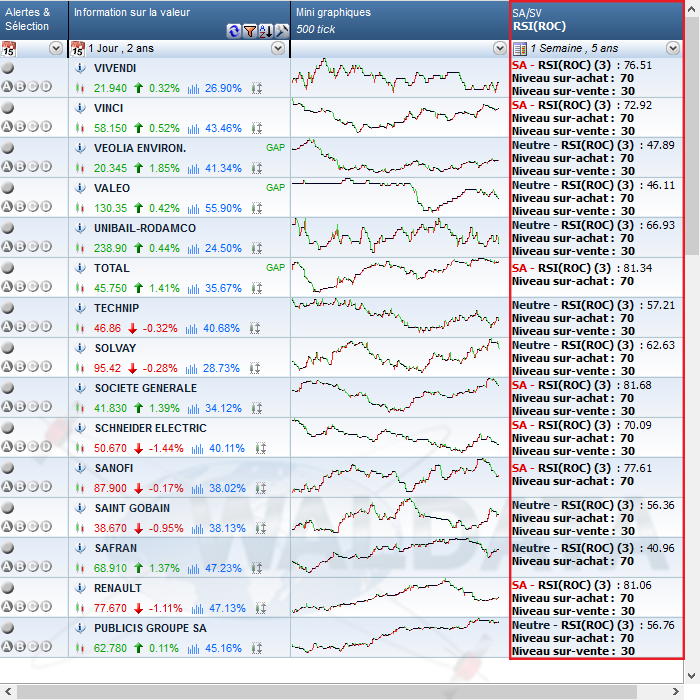Click the refresh icon in Information header
This screenshot has height=700, width=700.
[x=233, y=31]
